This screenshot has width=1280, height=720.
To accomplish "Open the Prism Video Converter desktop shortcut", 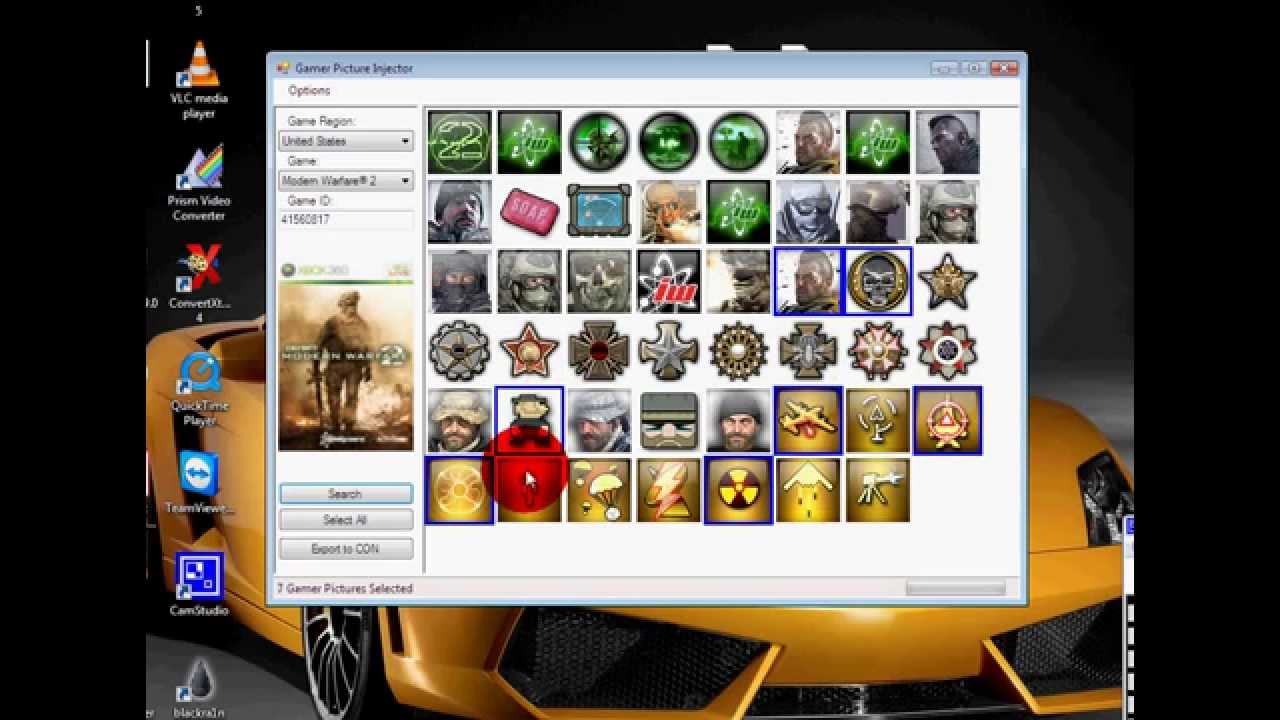I will (x=198, y=184).
